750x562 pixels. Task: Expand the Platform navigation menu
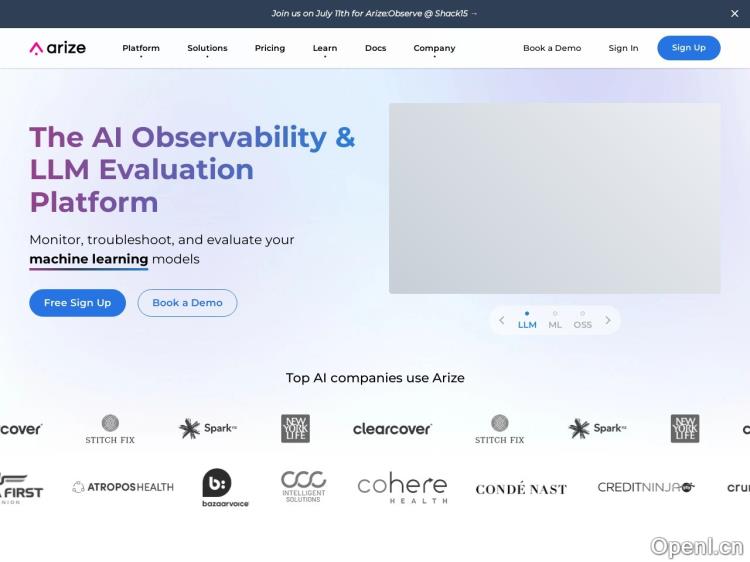[x=141, y=48]
